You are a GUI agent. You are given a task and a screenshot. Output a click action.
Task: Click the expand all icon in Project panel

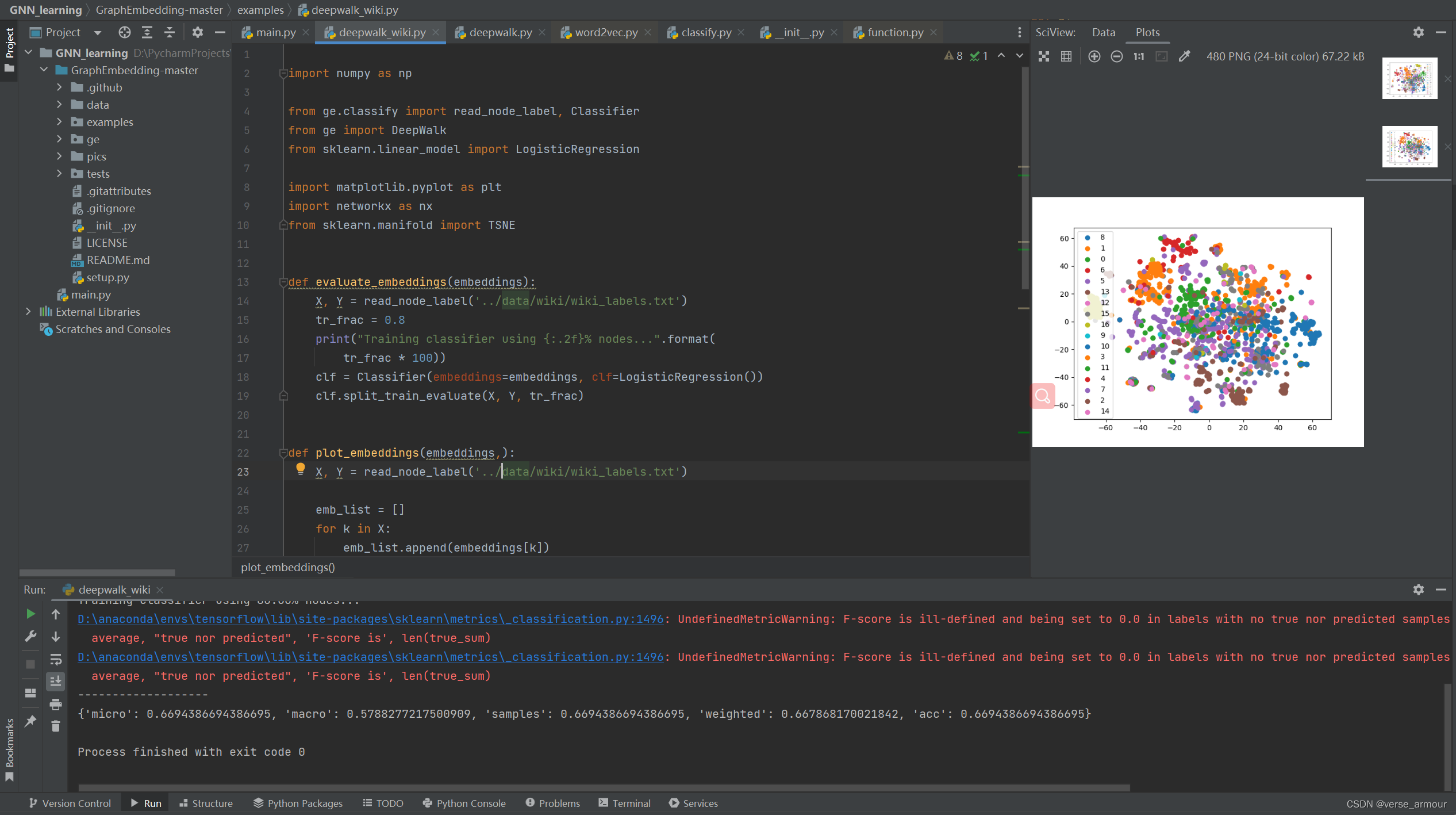click(x=147, y=33)
